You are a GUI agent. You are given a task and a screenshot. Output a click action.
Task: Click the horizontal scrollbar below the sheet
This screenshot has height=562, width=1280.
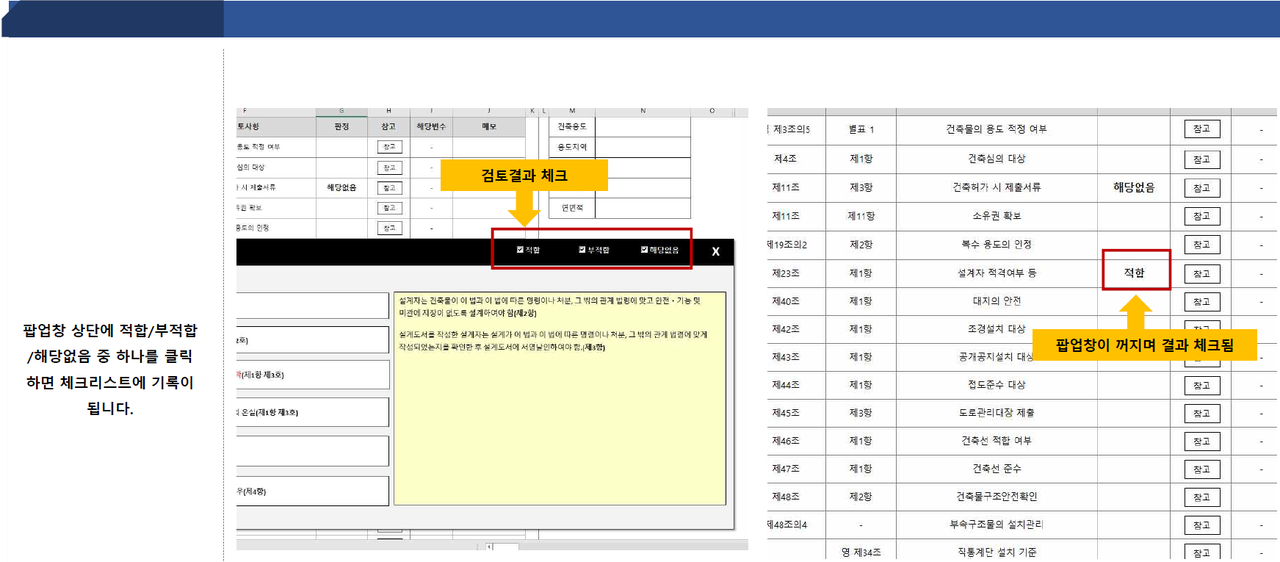(501, 547)
